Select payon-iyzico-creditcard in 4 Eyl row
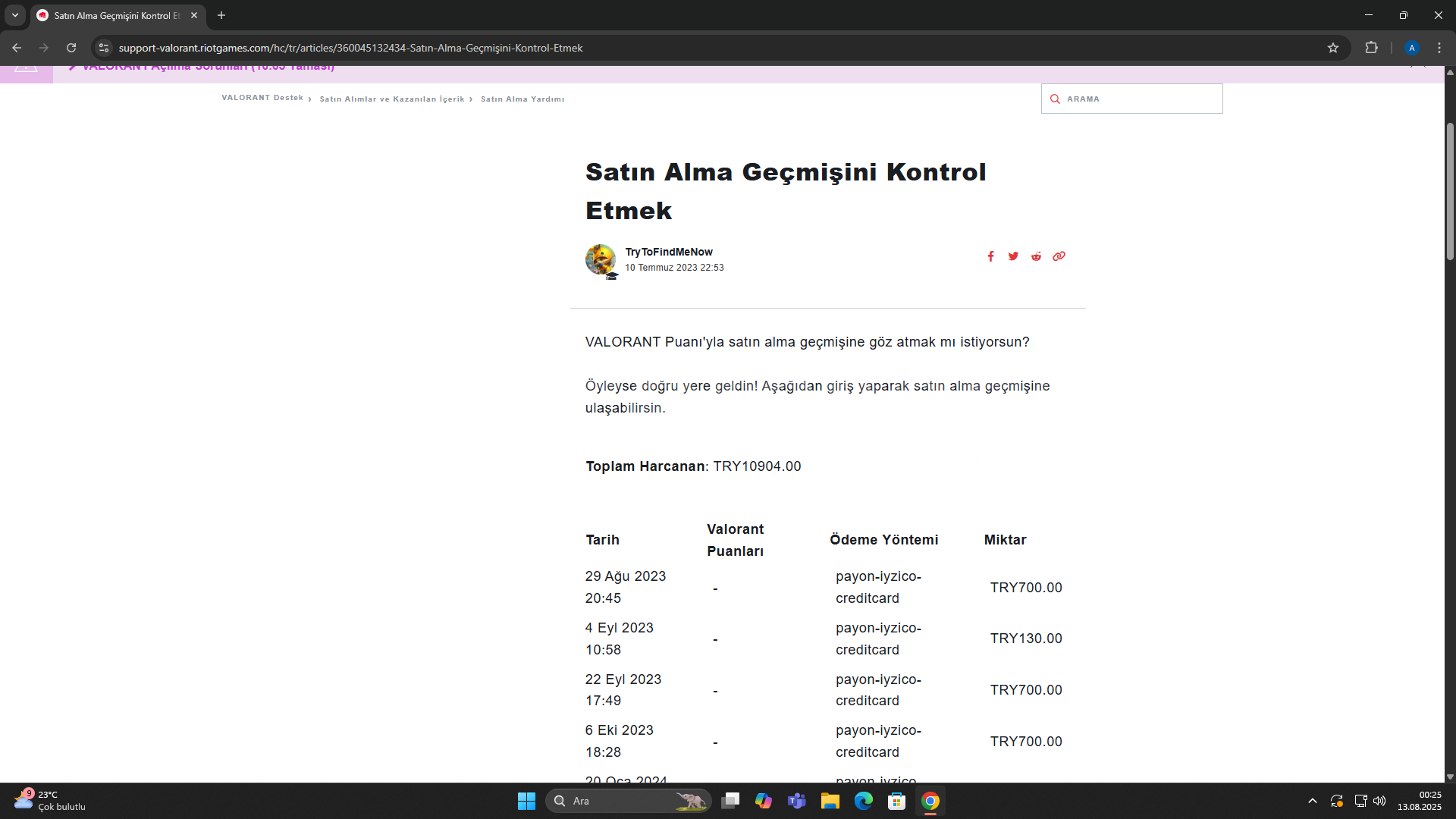Screen dimensions: 1456x819 [879, 639]
